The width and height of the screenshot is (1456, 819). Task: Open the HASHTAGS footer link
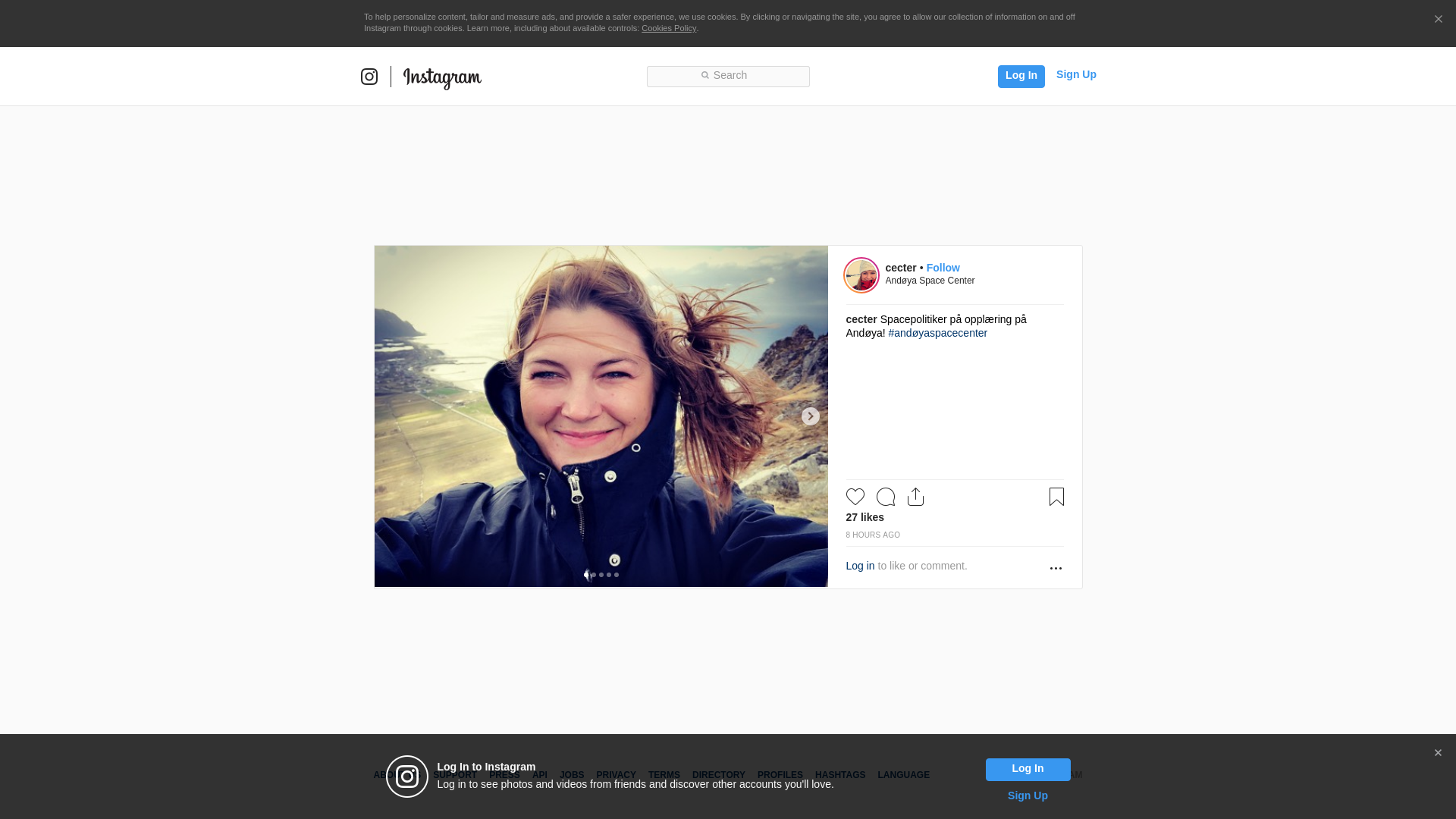click(x=840, y=775)
